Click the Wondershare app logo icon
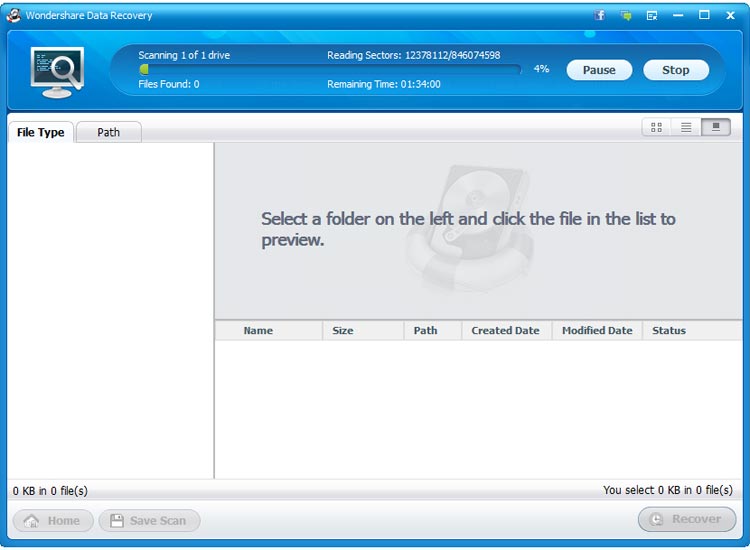 coord(14,15)
